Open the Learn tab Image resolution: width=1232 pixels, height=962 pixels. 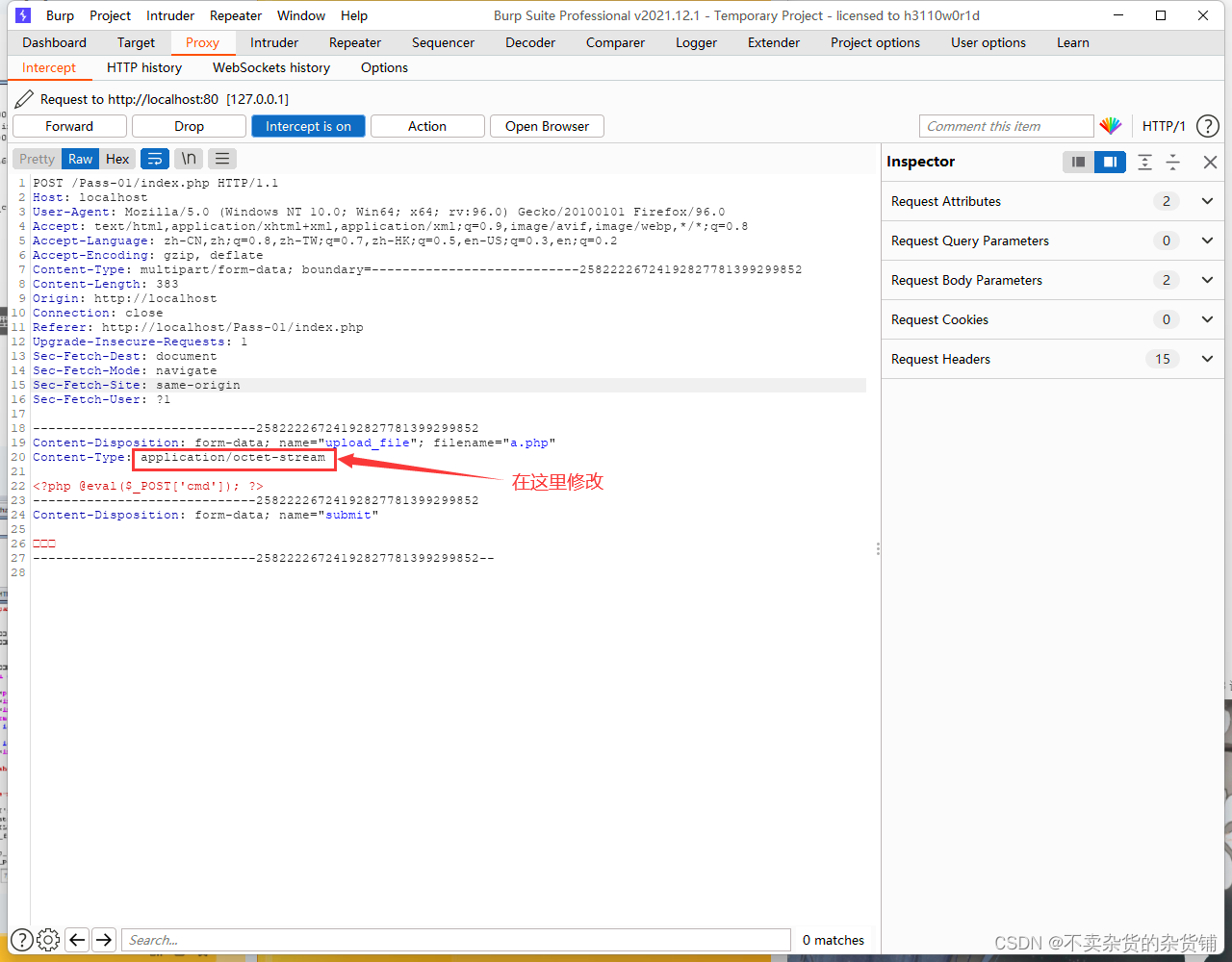pos(1073,42)
